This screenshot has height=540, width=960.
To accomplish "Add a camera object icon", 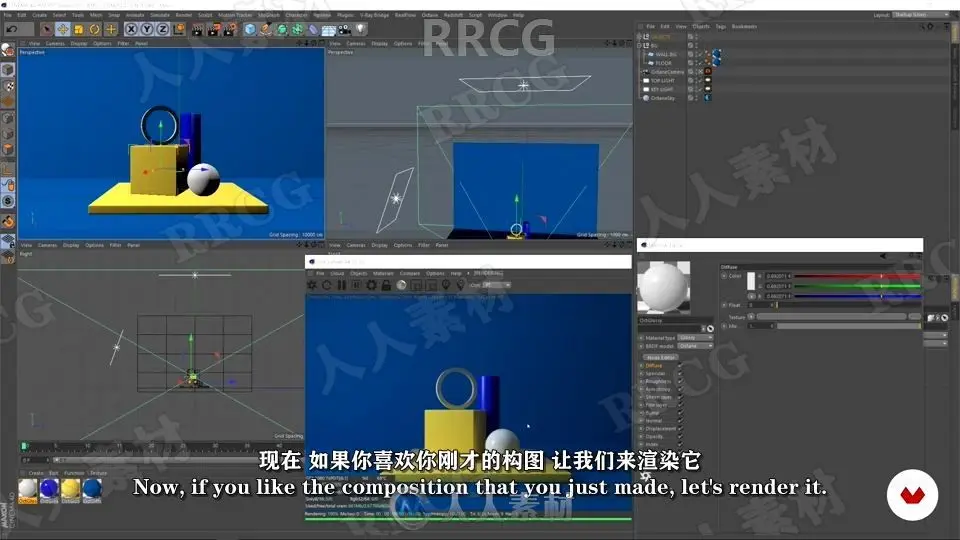I will (345, 29).
